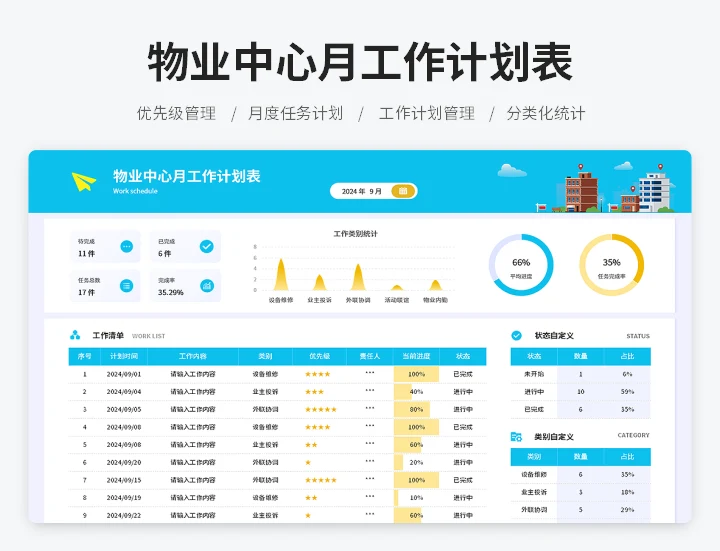Click the 35% task completion donut chart

612,265
